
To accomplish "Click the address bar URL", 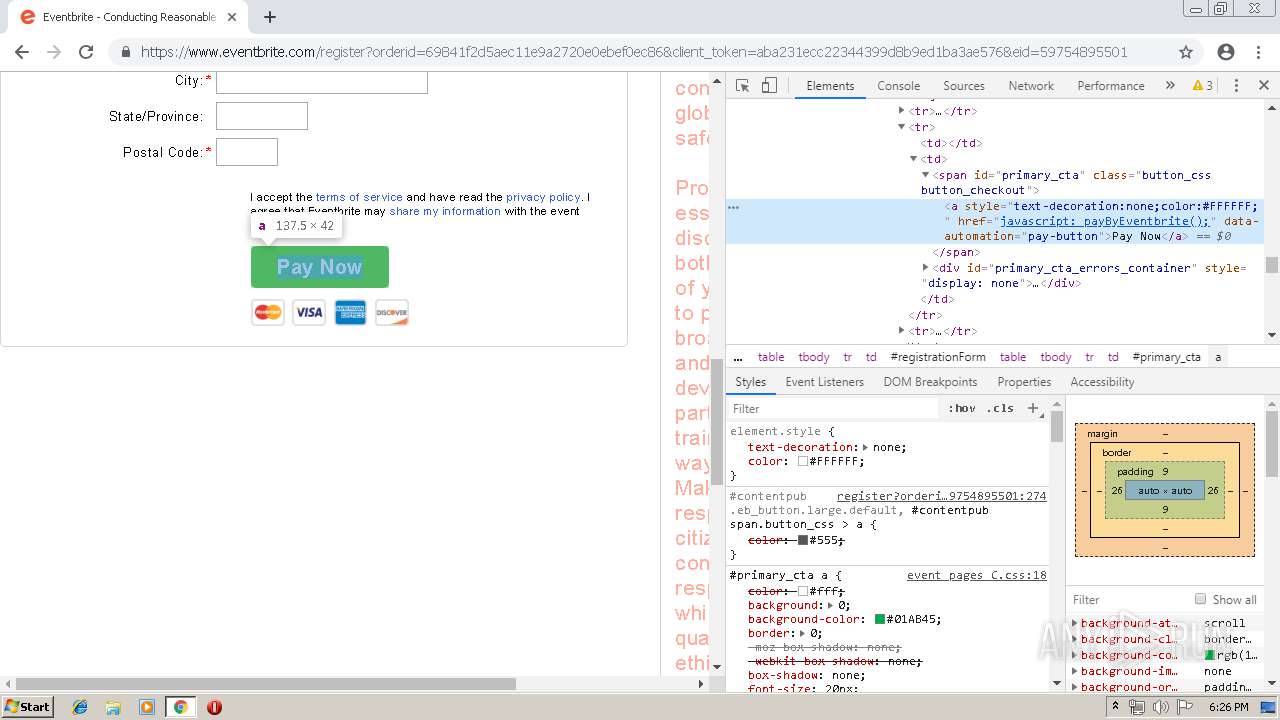I will pyautogui.click(x=634, y=52).
